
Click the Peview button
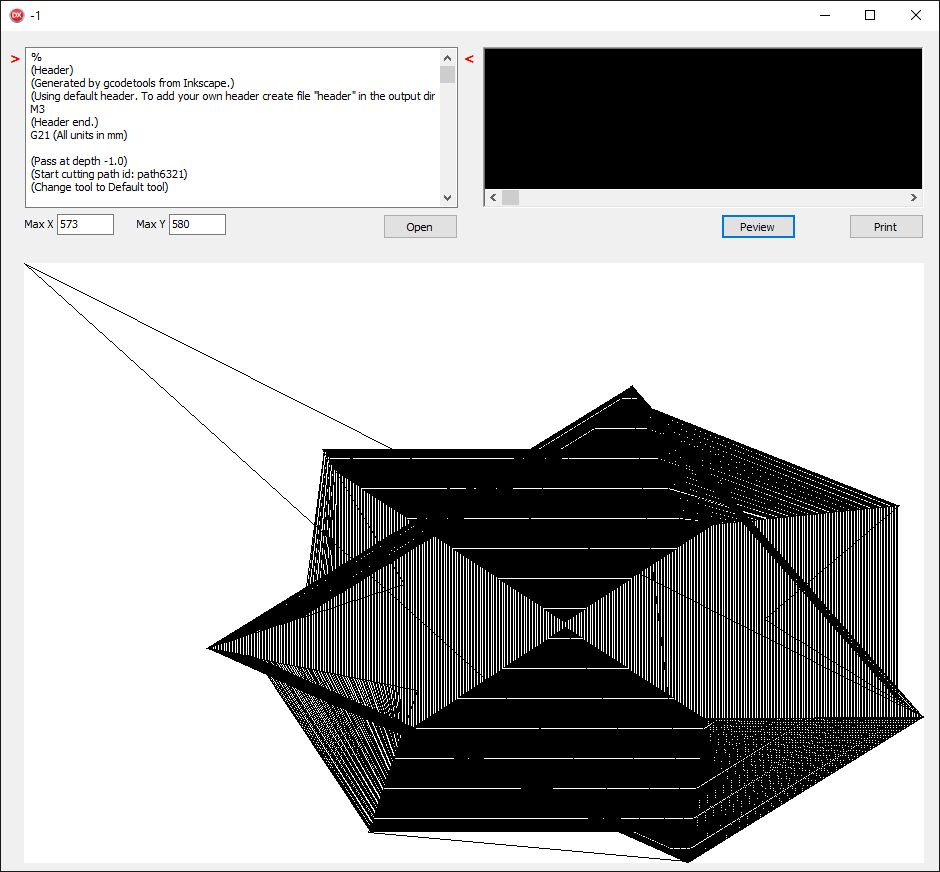pyautogui.click(x=757, y=227)
